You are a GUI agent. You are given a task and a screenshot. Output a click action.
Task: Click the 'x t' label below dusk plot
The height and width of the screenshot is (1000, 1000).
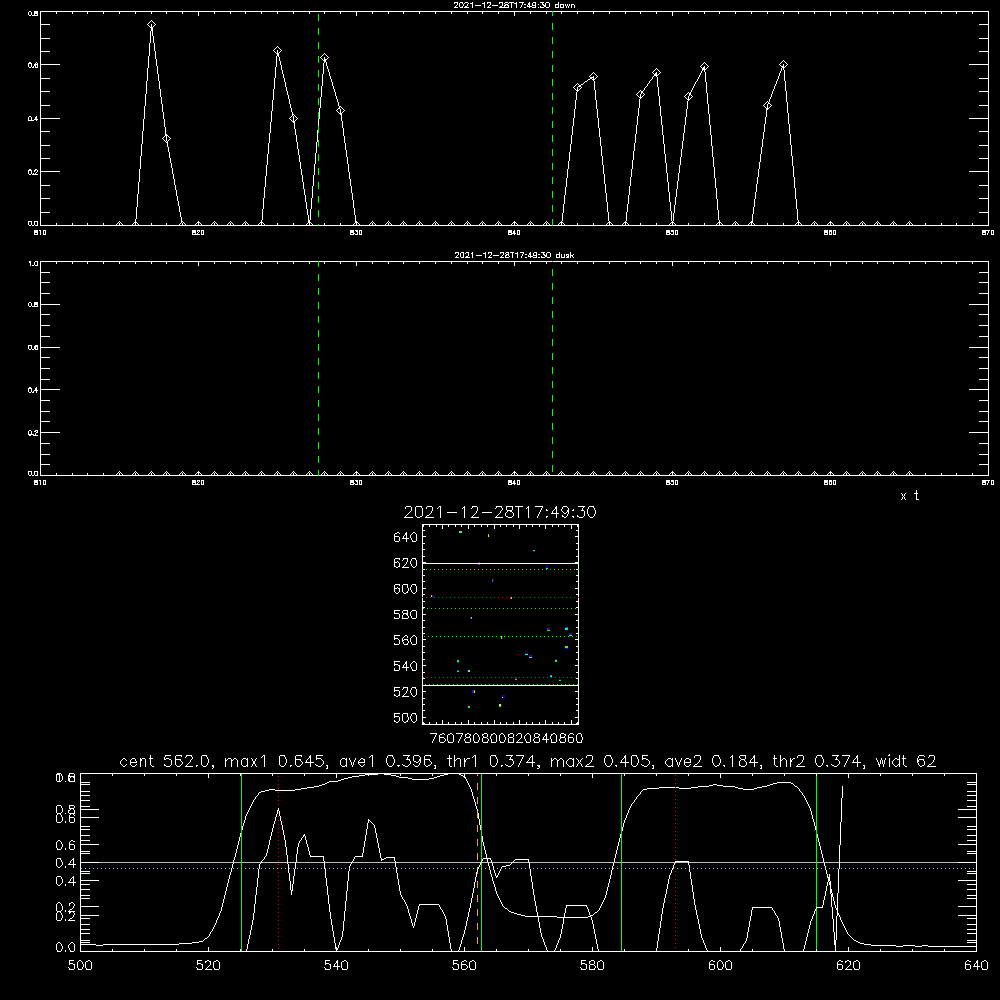909,496
